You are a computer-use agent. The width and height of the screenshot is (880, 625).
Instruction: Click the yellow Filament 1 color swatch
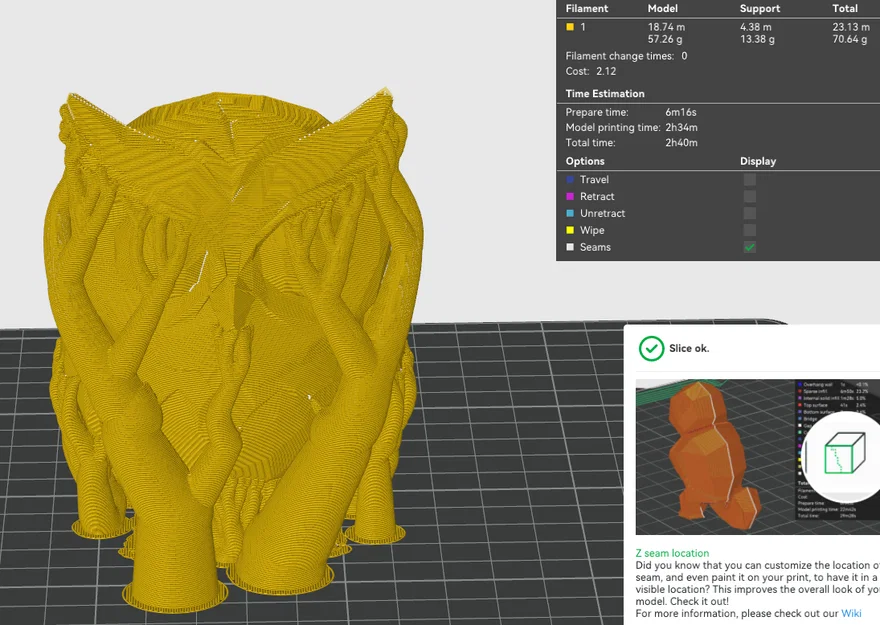[570, 27]
